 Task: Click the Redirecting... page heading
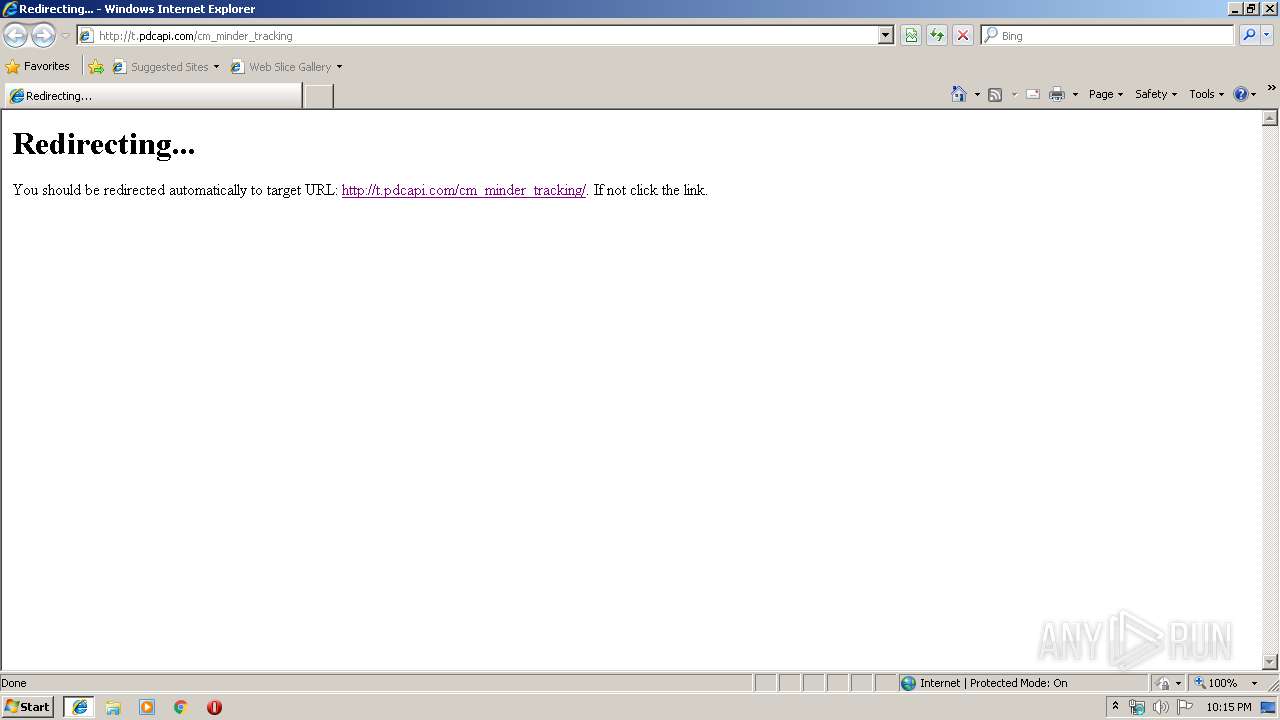[x=103, y=144]
